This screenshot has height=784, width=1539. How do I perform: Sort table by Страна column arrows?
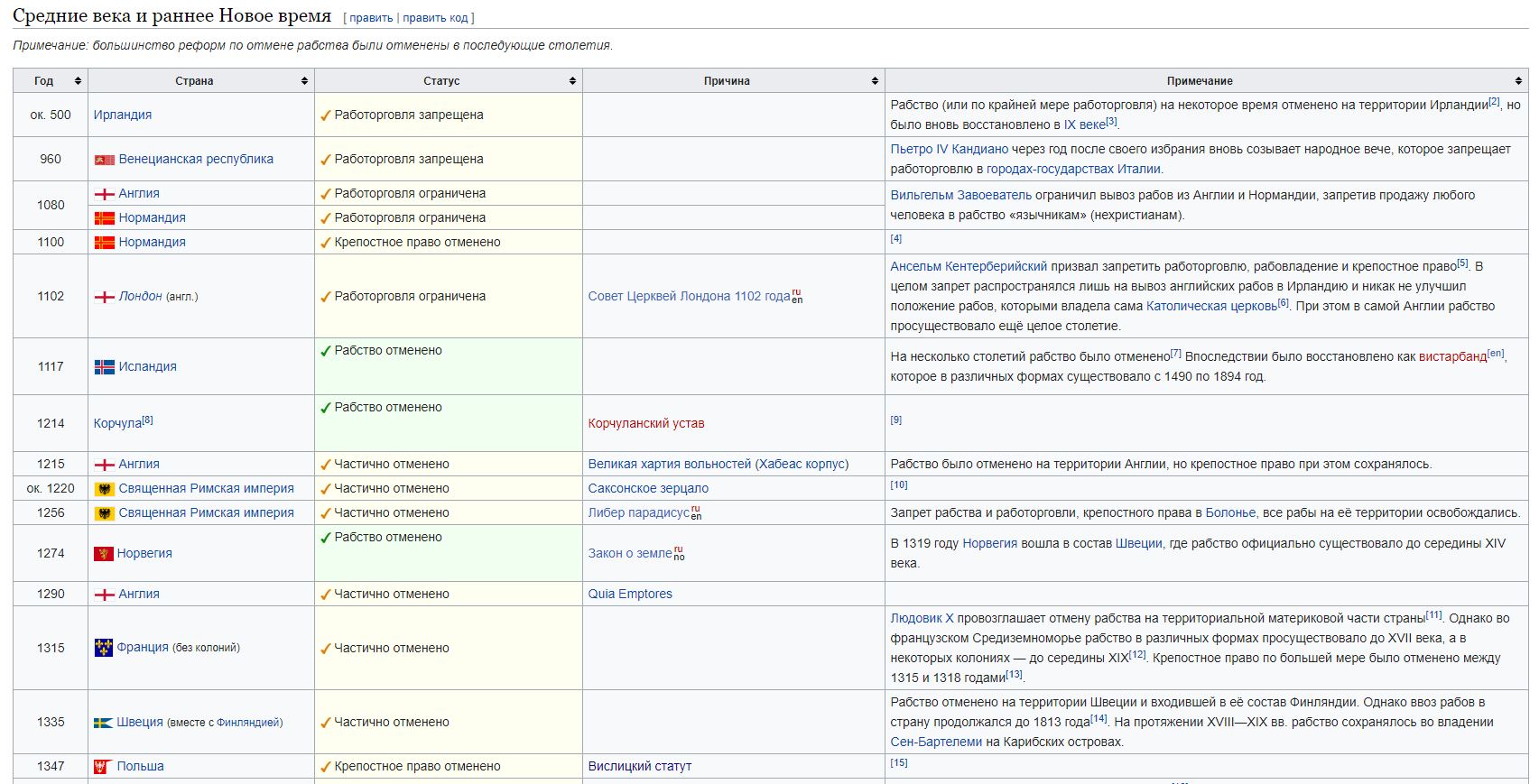pos(304,81)
